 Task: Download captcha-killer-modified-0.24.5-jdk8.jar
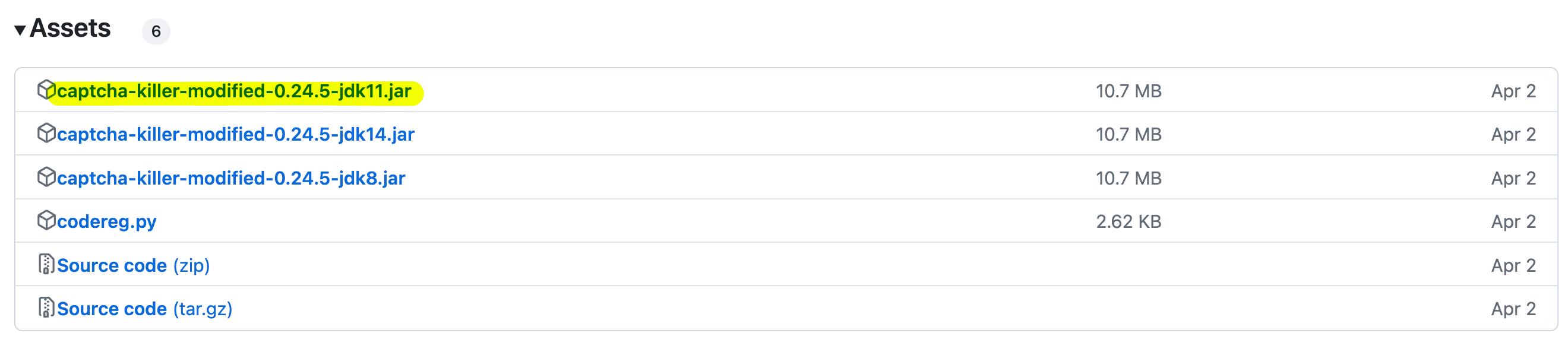tap(231, 178)
